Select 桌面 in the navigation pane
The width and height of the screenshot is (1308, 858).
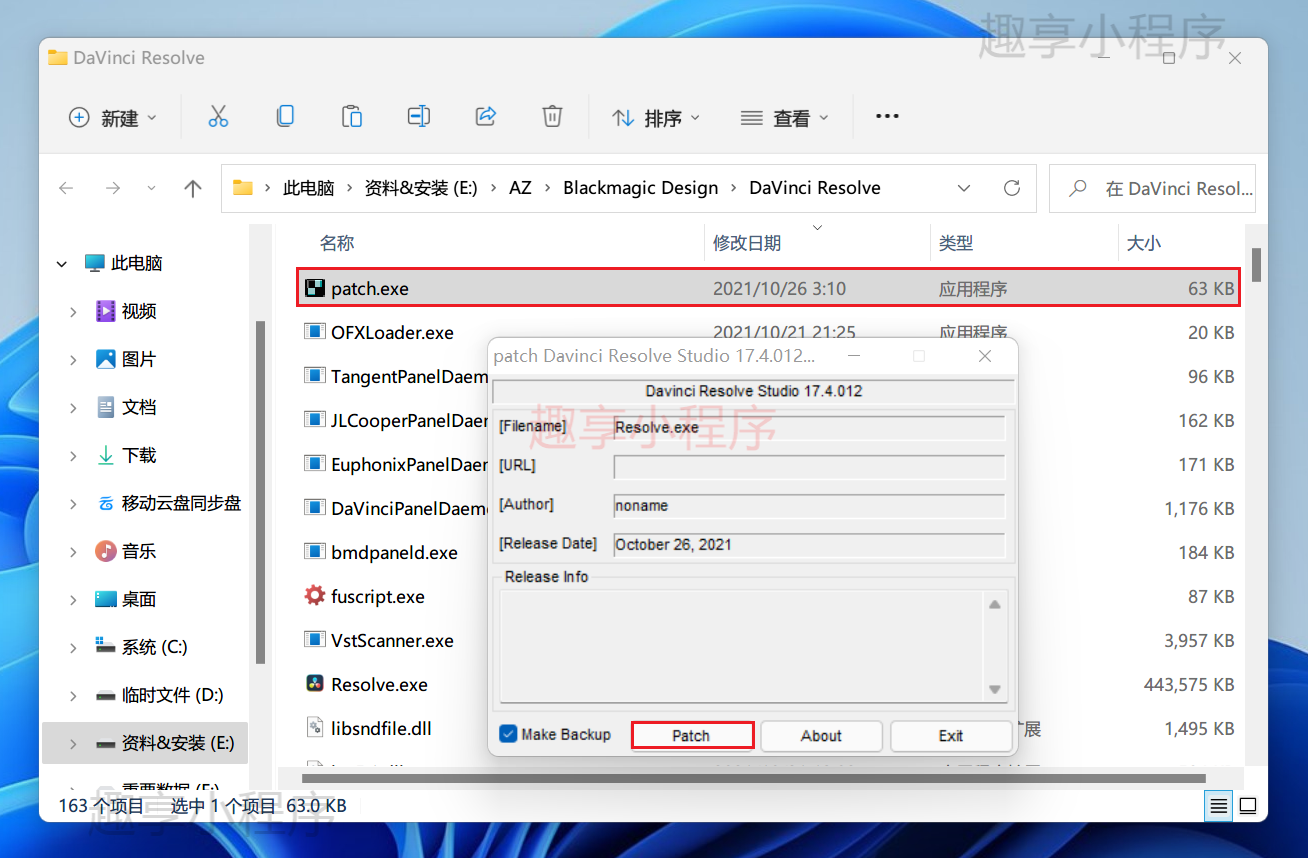point(139,599)
